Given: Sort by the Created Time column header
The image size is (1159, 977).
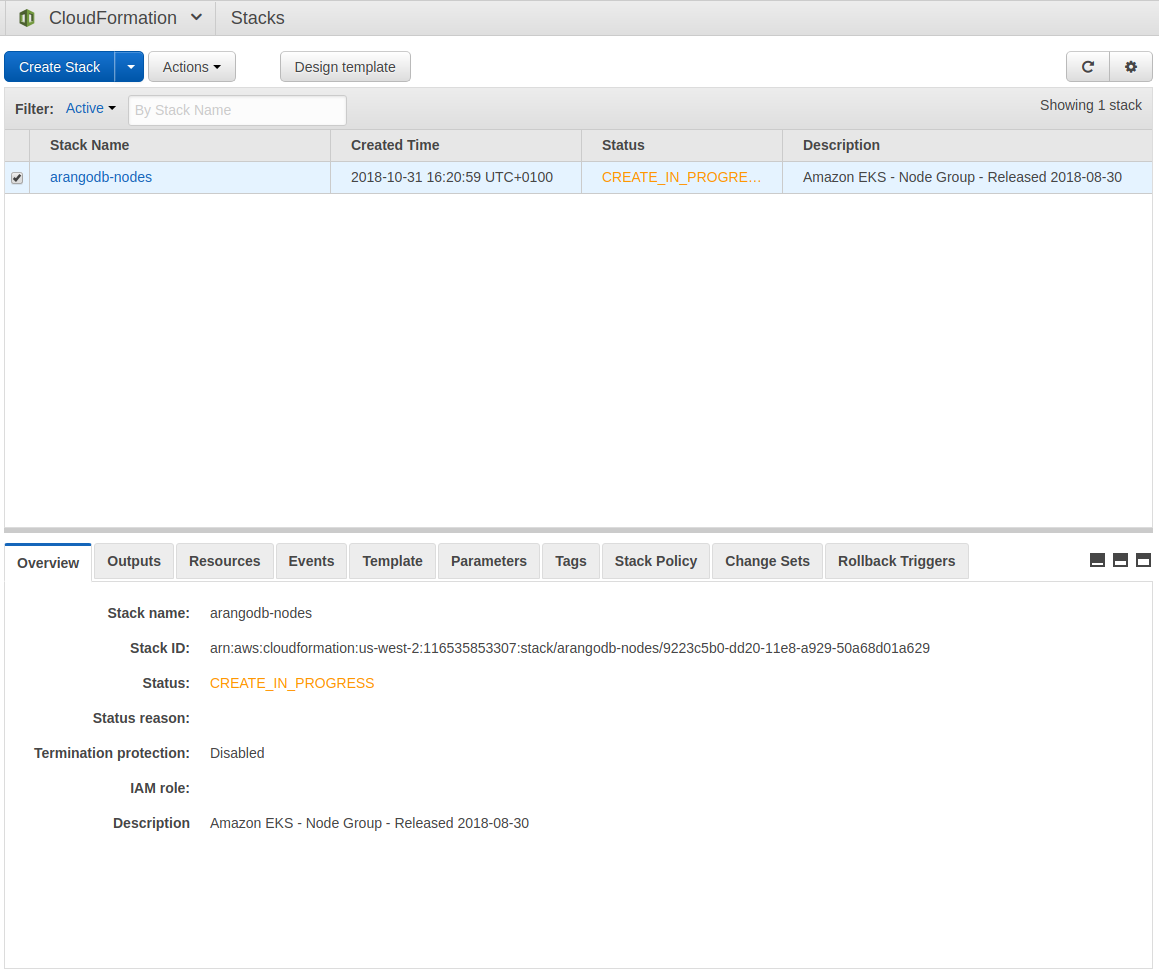Looking at the screenshot, I should pos(395,145).
